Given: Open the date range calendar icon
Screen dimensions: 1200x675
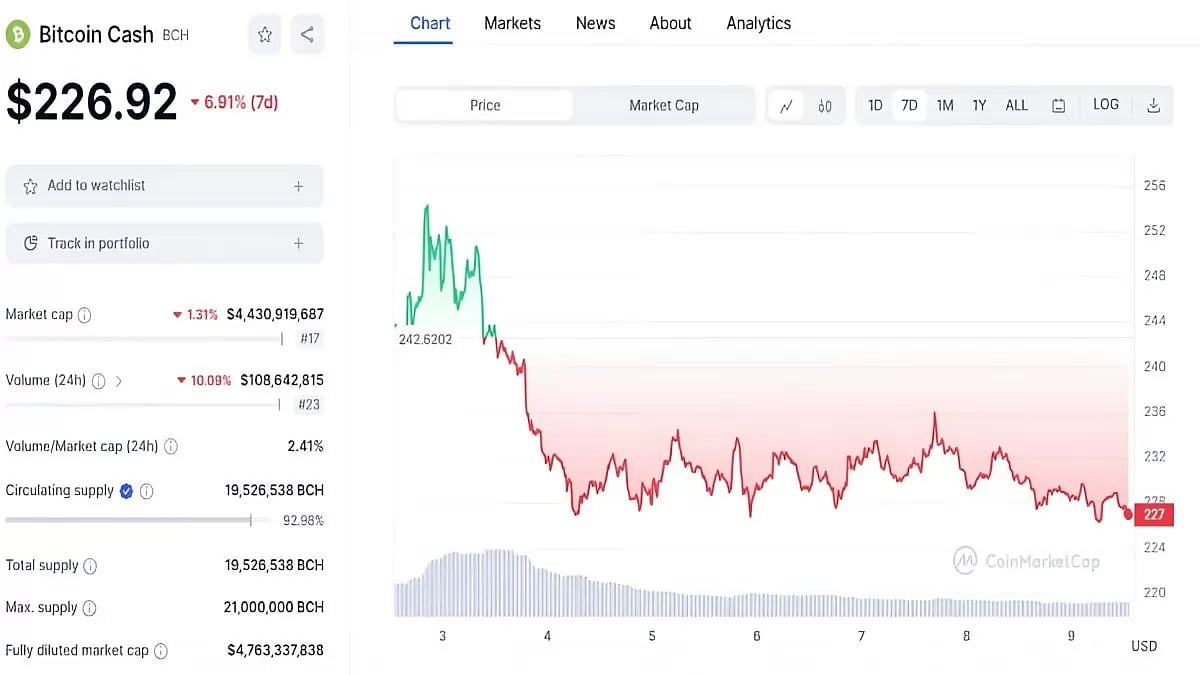Looking at the screenshot, I should pos(1059,105).
